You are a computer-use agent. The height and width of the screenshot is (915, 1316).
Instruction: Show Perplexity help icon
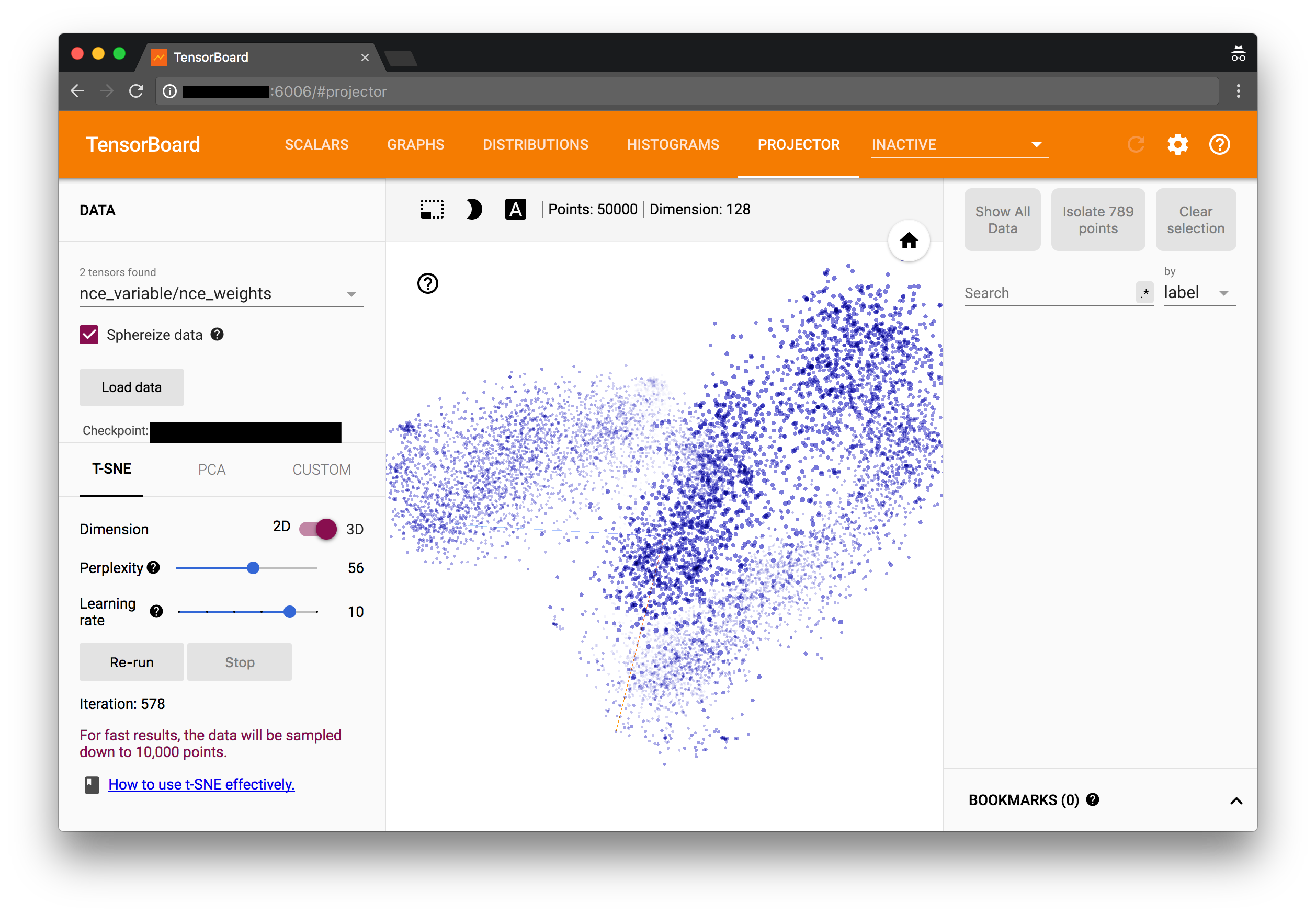[x=153, y=567]
